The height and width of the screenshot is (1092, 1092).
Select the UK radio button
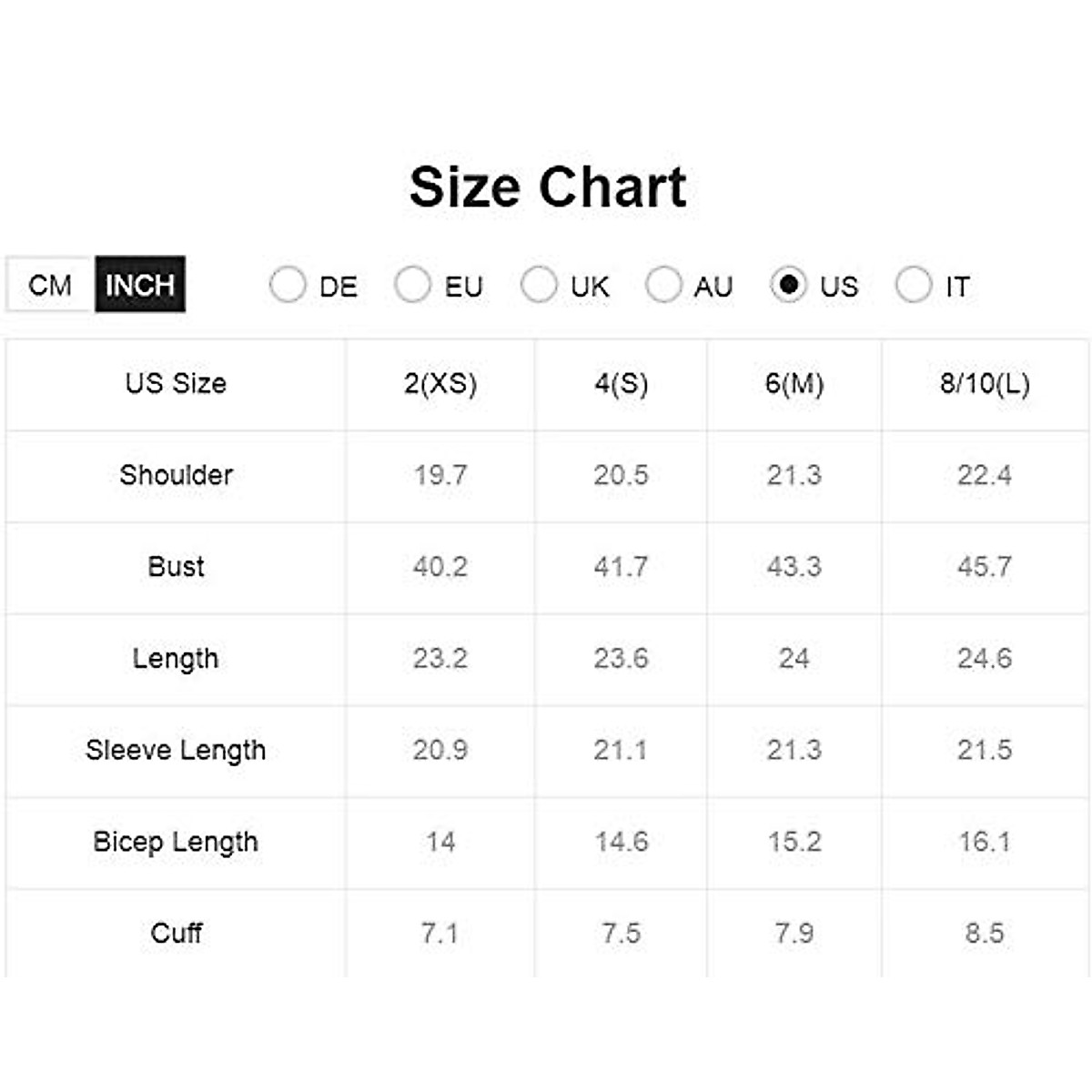539,285
